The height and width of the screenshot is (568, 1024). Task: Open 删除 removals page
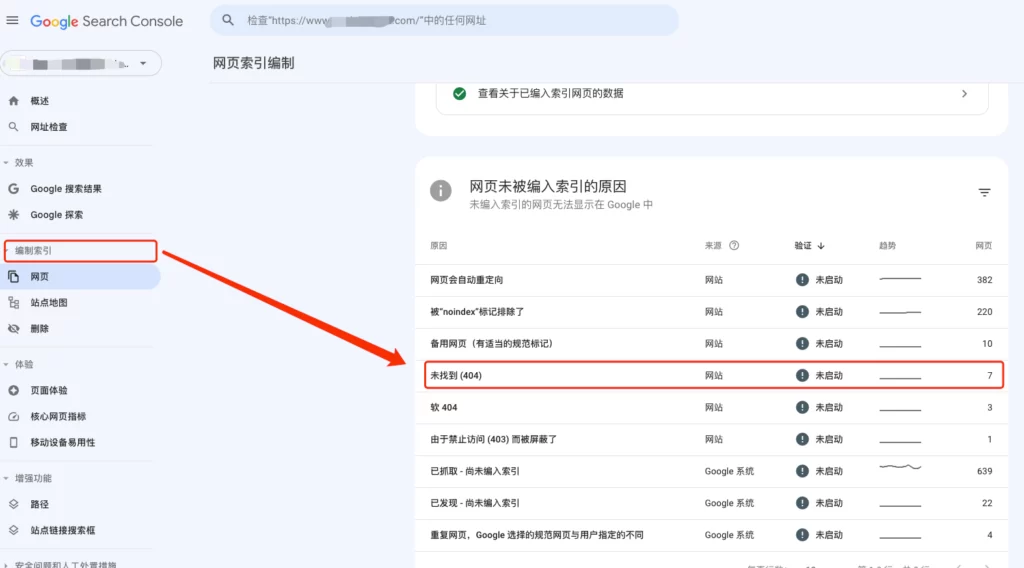pyautogui.click(x=39, y=328)
